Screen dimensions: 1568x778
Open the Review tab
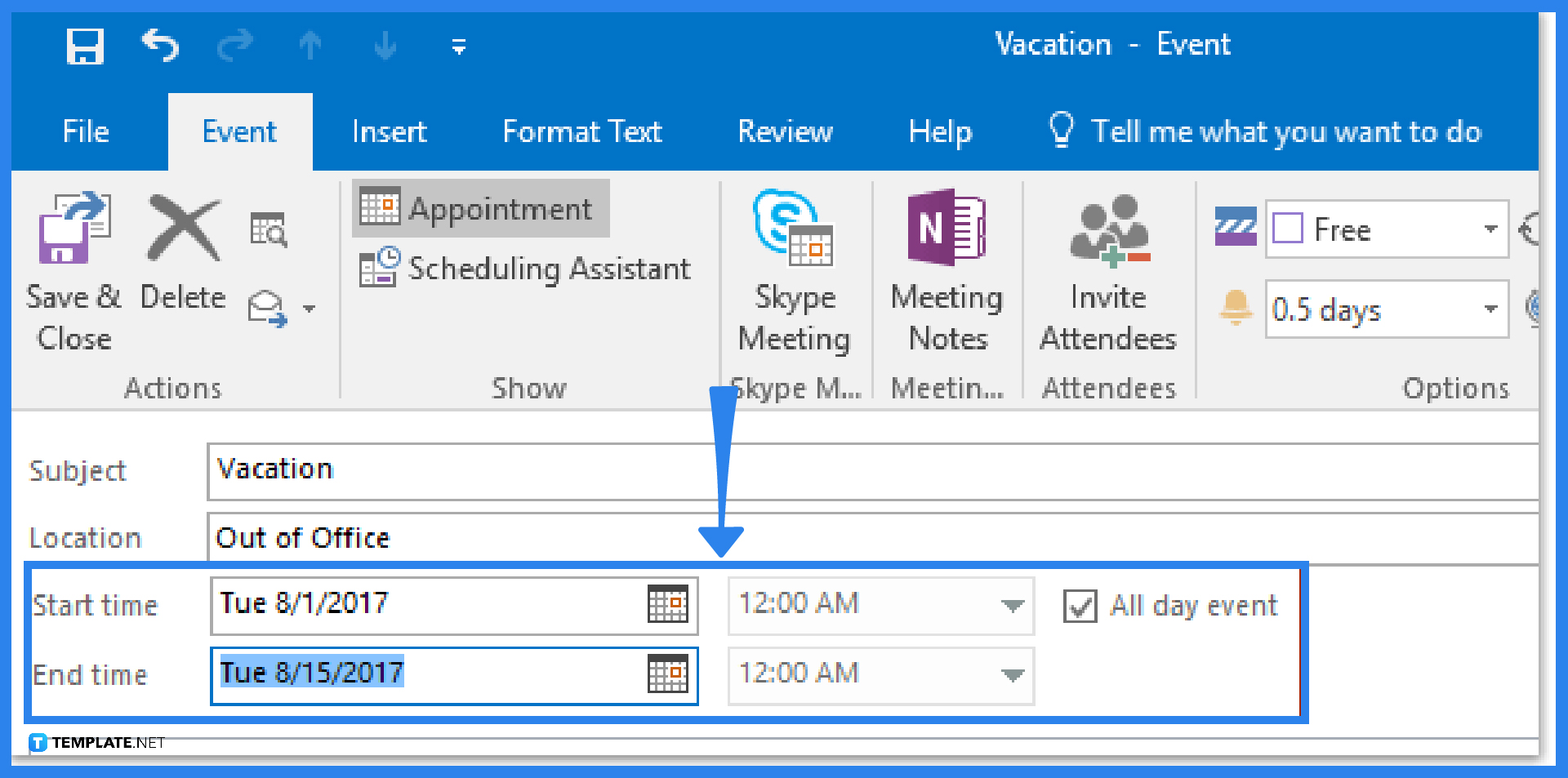pos(785,131)
